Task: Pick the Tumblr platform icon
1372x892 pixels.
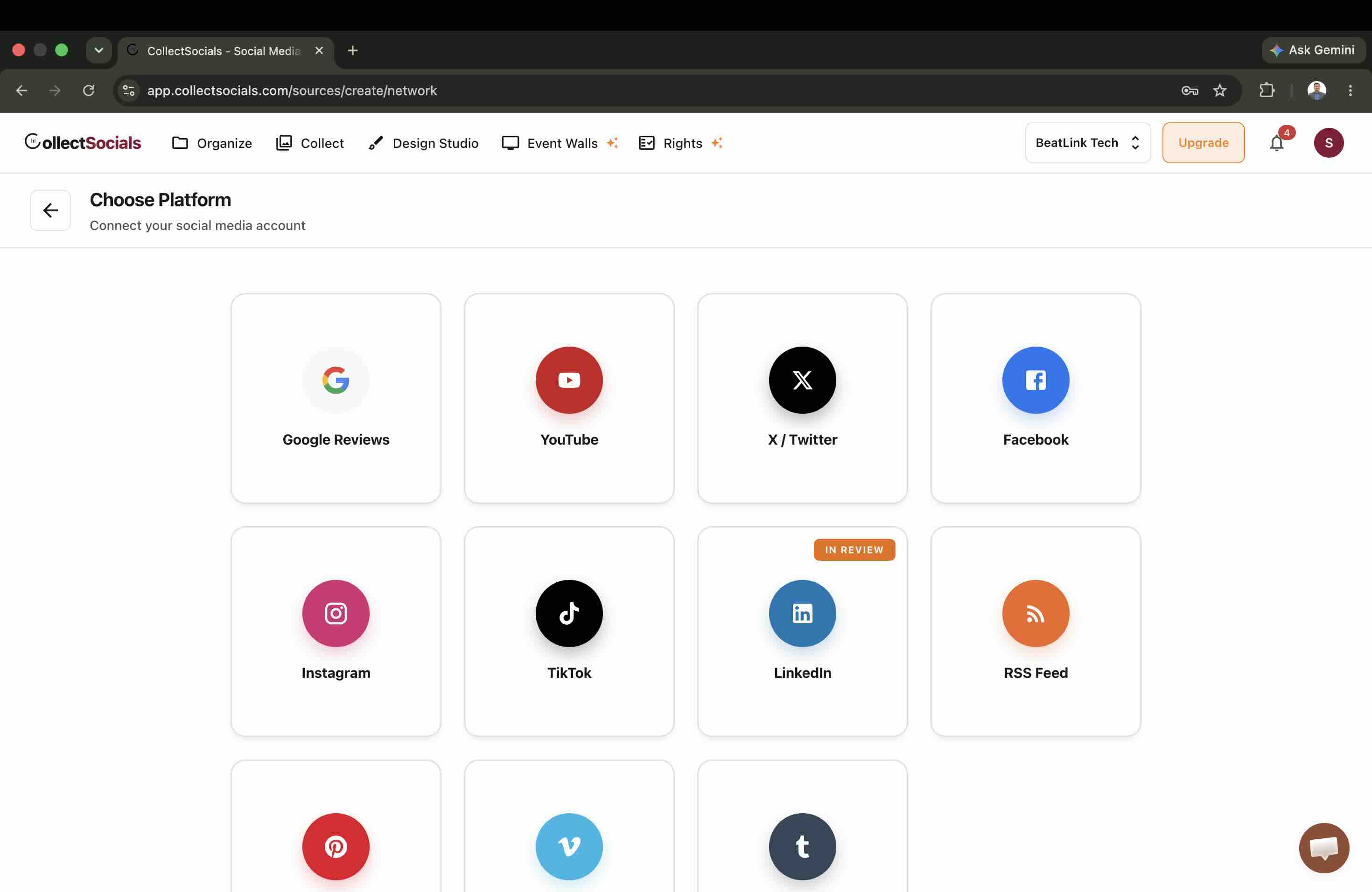Action: (x=802, y=846)
